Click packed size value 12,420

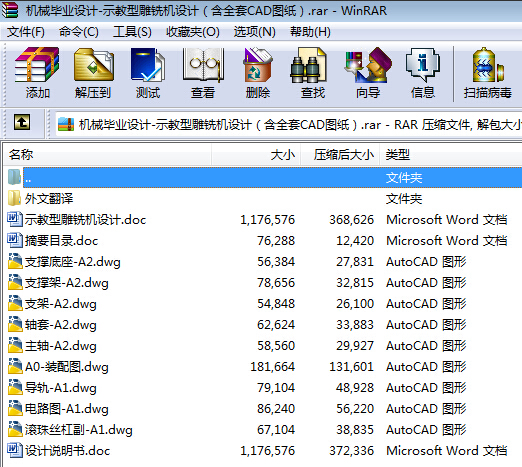click(355, 241)
